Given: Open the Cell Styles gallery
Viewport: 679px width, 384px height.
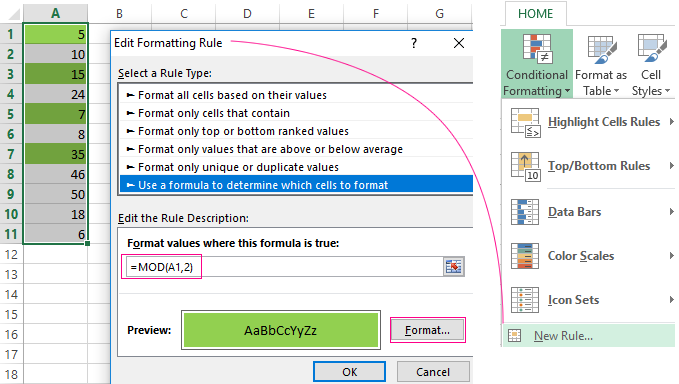Looking at the screenshot, I should (x=651, y=64).
